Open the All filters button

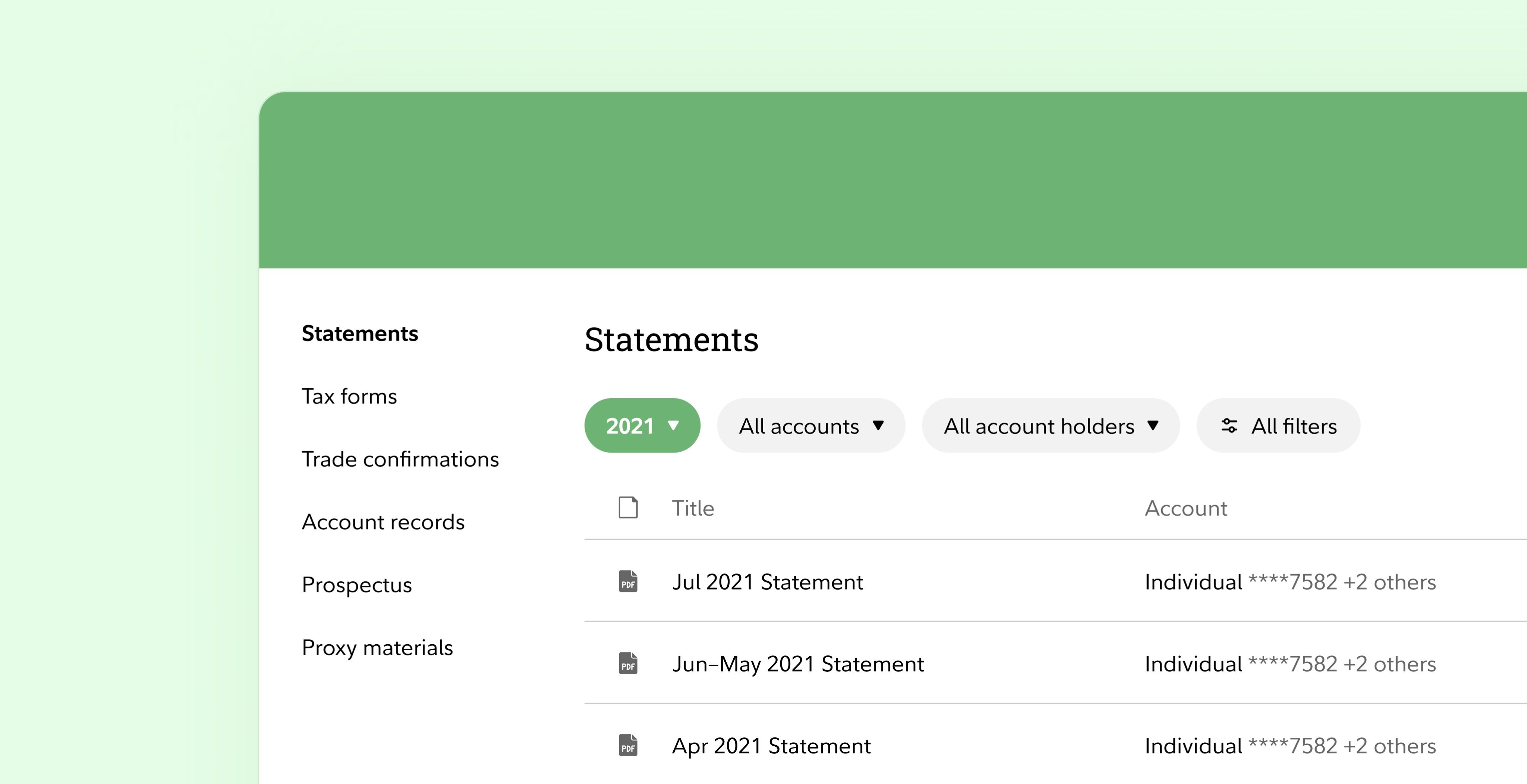(x=1278, y=426)
